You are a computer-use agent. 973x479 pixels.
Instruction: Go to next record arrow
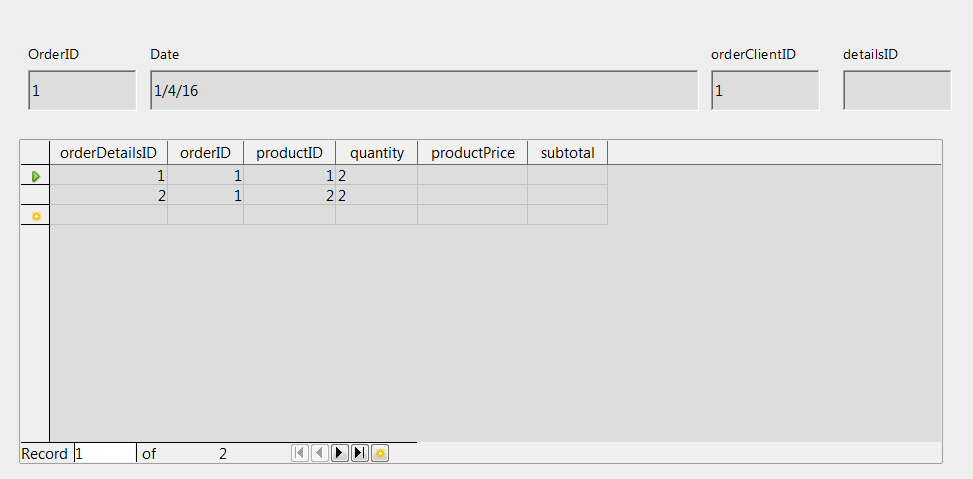340,453
